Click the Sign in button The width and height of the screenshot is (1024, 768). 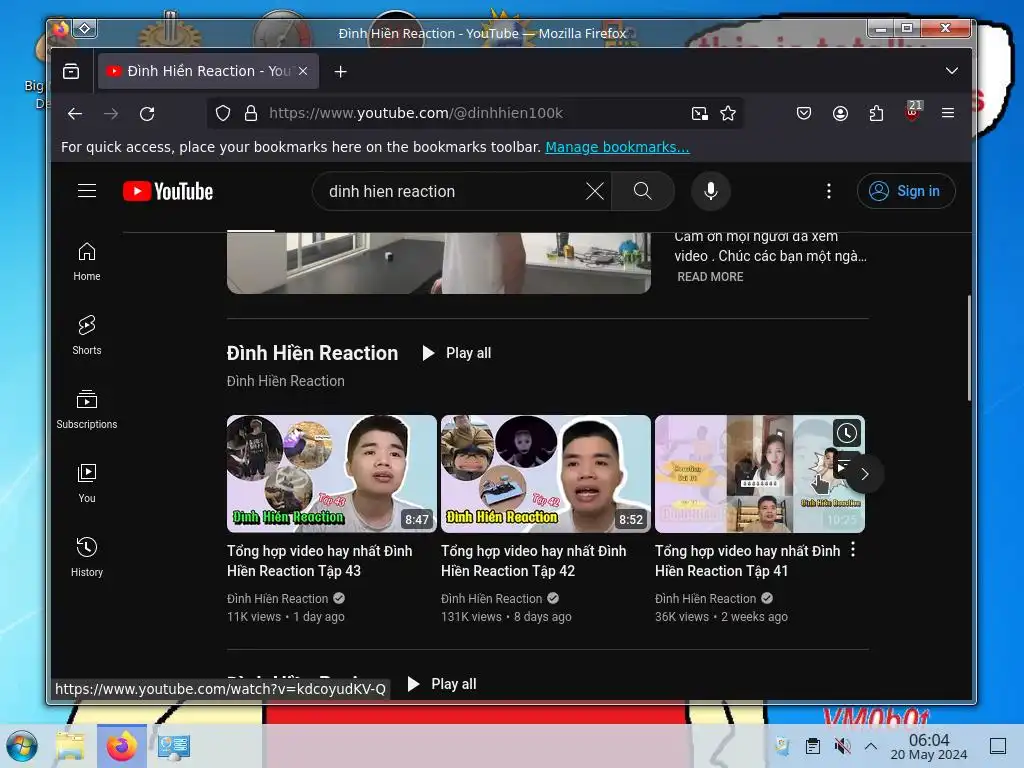tap(906, 191)
